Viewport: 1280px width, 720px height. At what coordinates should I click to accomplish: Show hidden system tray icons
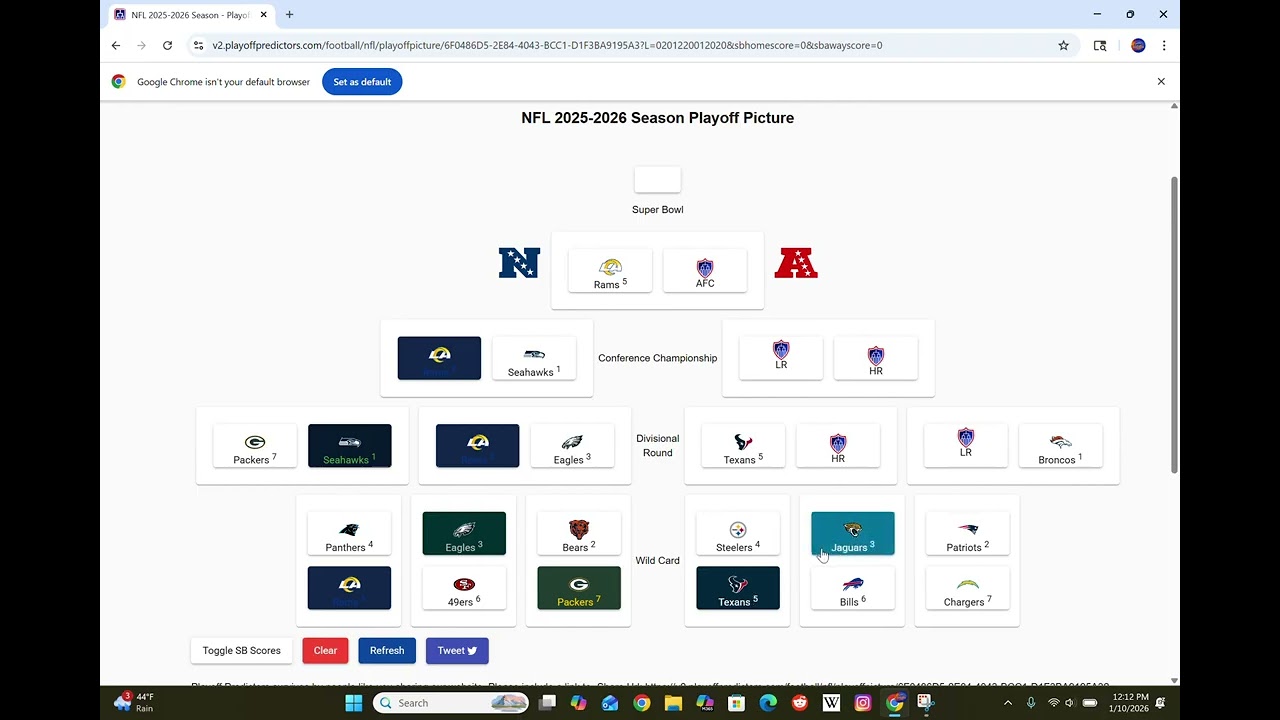pyautogui.click(x=1007, y=703)
